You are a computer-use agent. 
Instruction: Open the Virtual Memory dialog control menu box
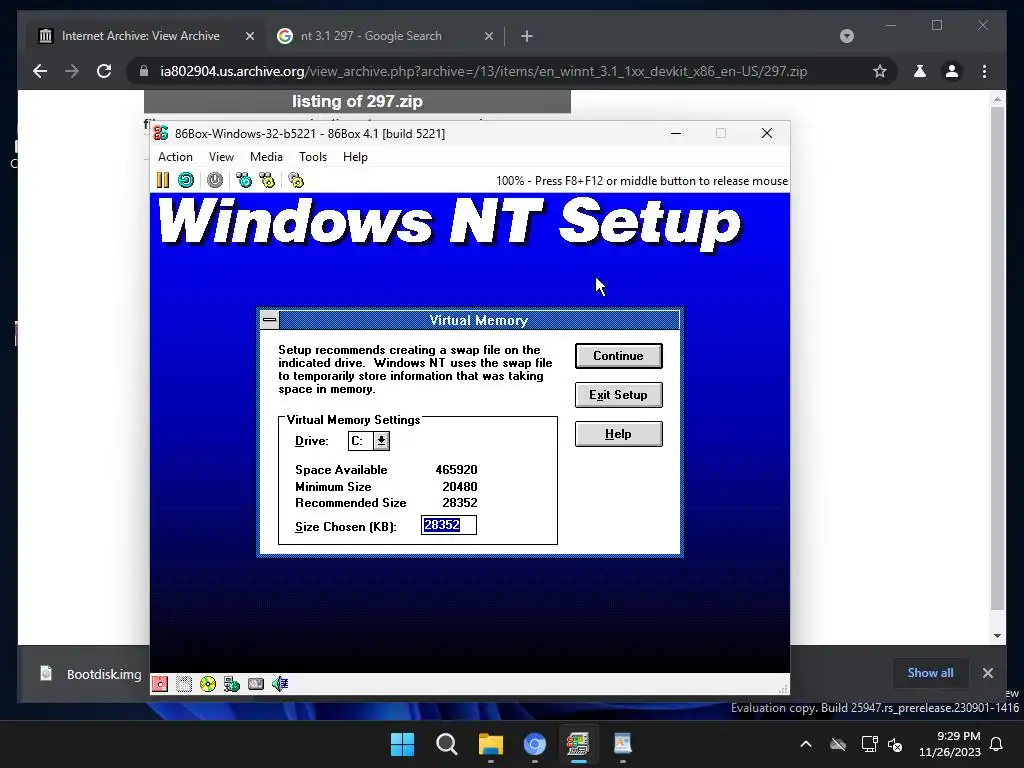coord(270,320)
